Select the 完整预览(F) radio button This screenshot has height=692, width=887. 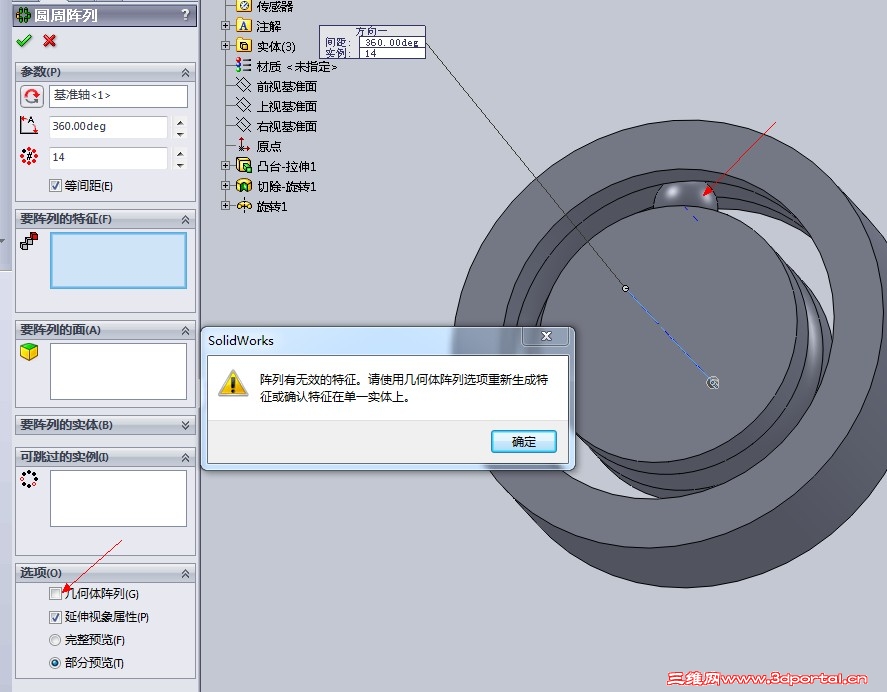tap(55, 640)
